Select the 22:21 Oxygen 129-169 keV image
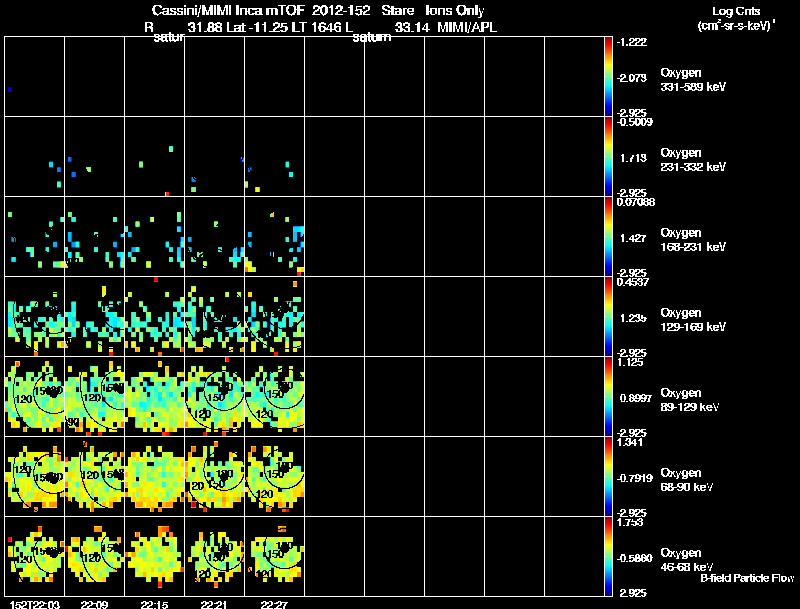800x609 pixels. pos(214,316)
